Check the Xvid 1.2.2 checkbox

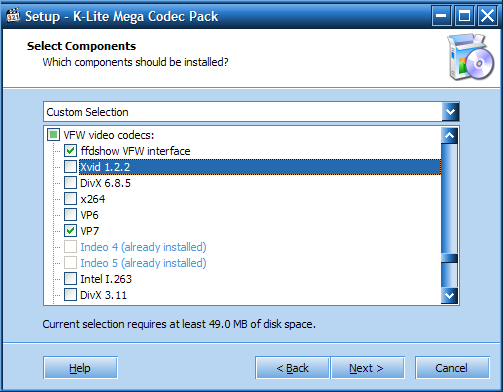click(70, 167)
